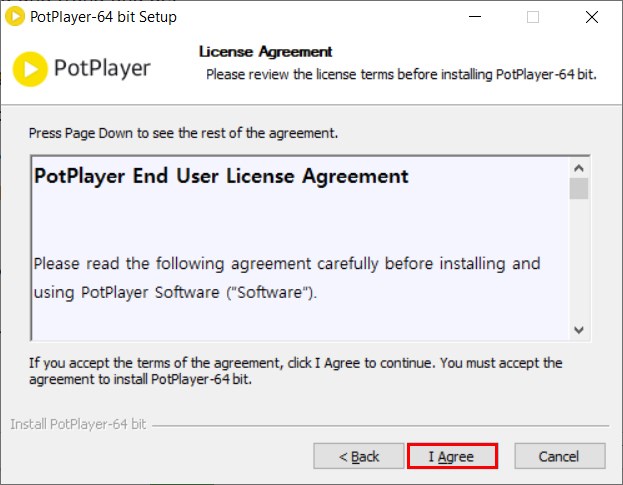This screenshot has width=623, height=485.
Task: Click the "PotPlayer End User License Agreement" heading
Action: coord(221,177)
